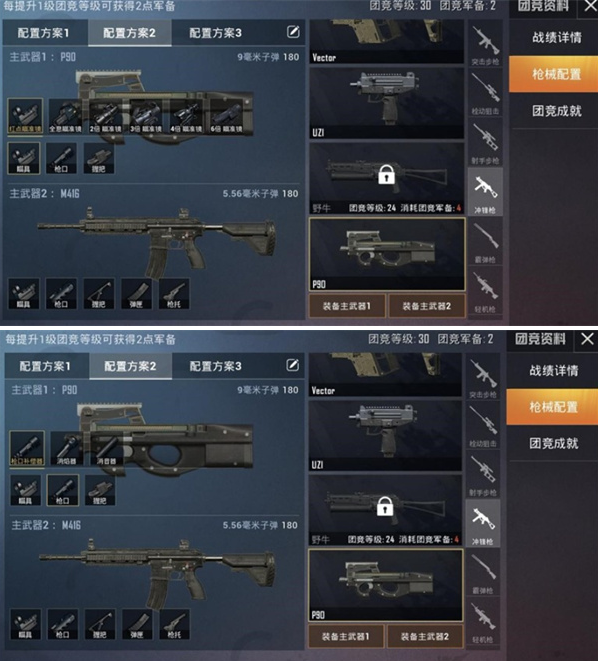Image resolution: width=598 pixels, height=661 pixels.
Task: Select 突击步枪 assault rifle category in upper screenshot
Action: pyautogui.click(x=485, y=45)
